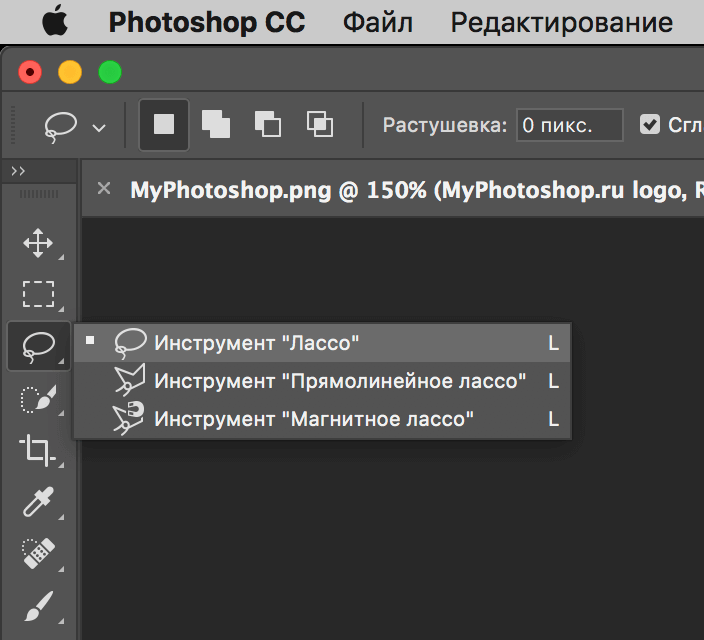Click the green zoom window button
The image size is (704, 640).
point(110,72)
